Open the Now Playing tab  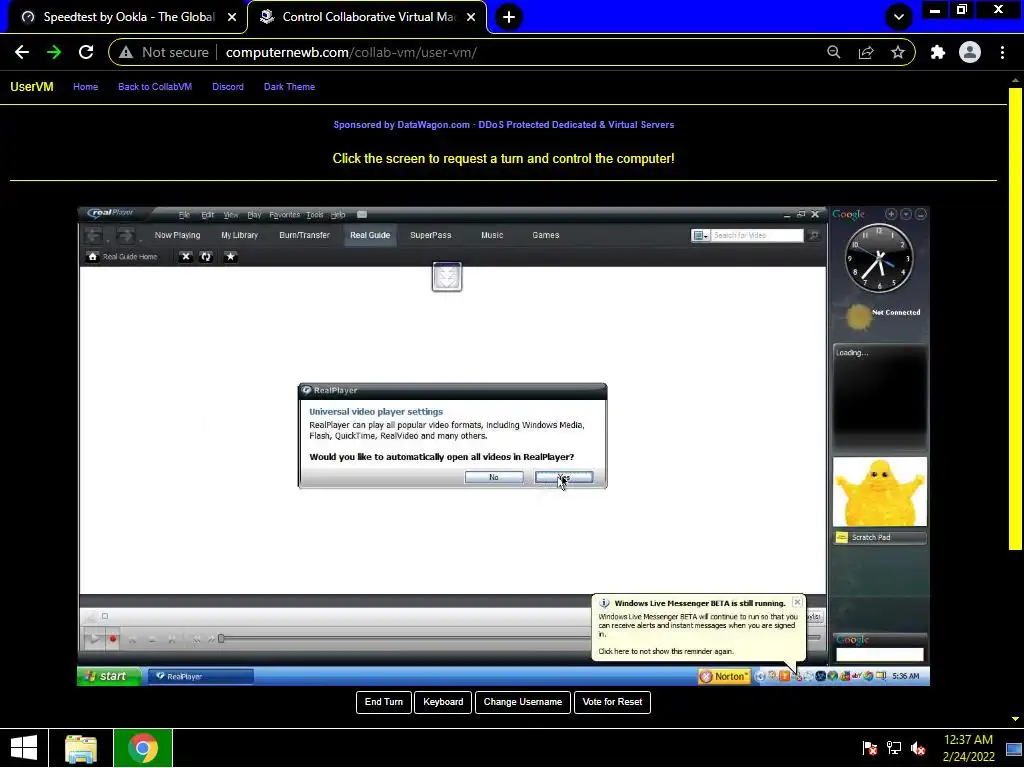pos(177,235)
